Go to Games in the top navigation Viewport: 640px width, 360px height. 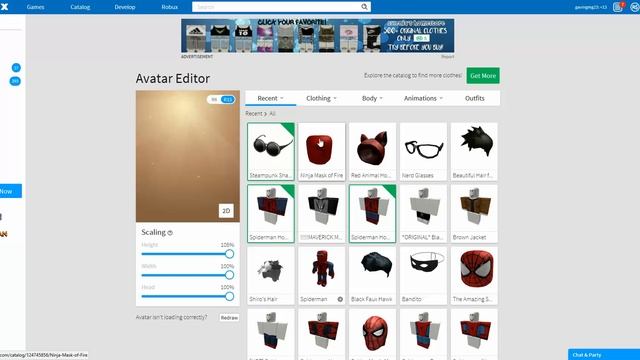tap(36, 7)
